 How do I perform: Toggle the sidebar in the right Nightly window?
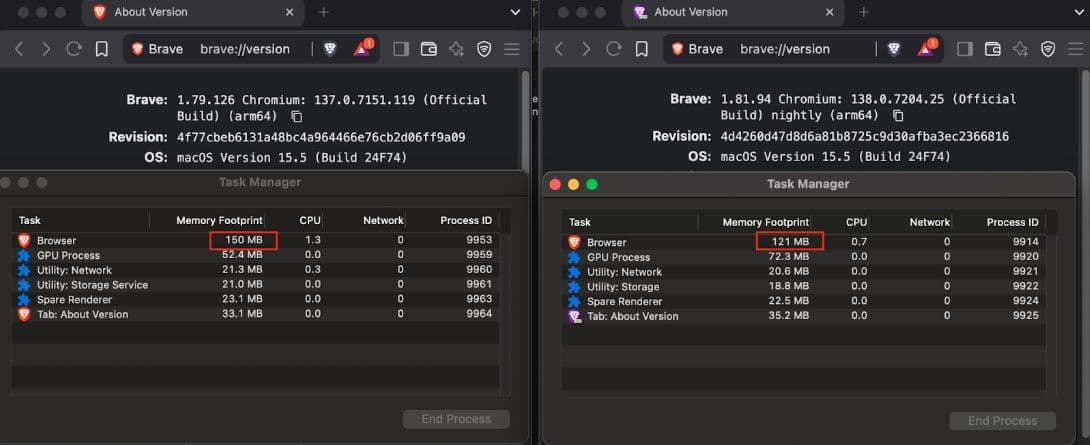tap(965, 49)
